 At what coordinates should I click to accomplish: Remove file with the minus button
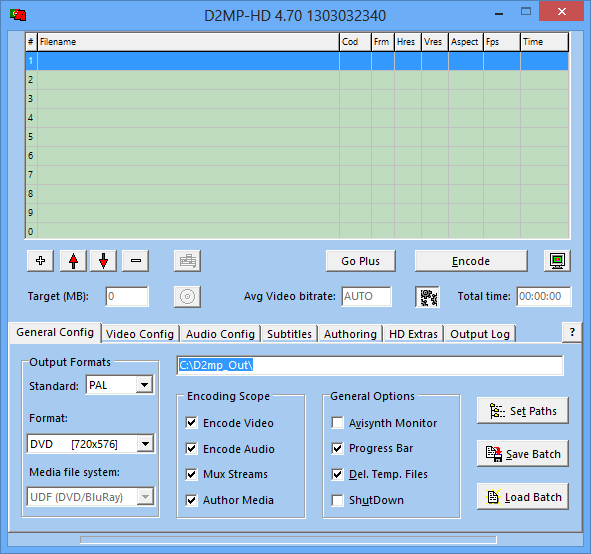click(136, 260)
